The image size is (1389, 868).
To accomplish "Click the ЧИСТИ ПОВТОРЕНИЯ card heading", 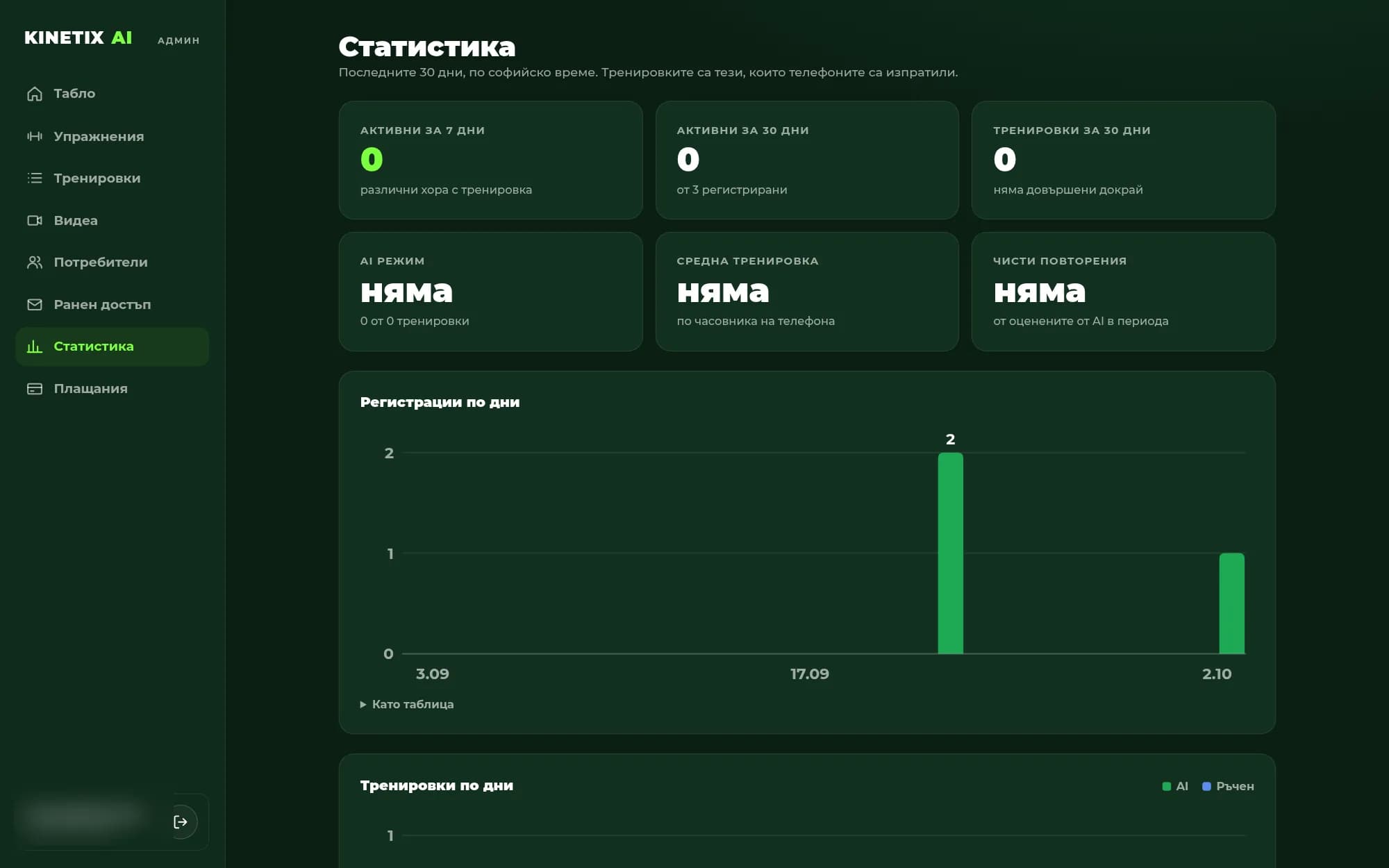I will (1060, 261).
